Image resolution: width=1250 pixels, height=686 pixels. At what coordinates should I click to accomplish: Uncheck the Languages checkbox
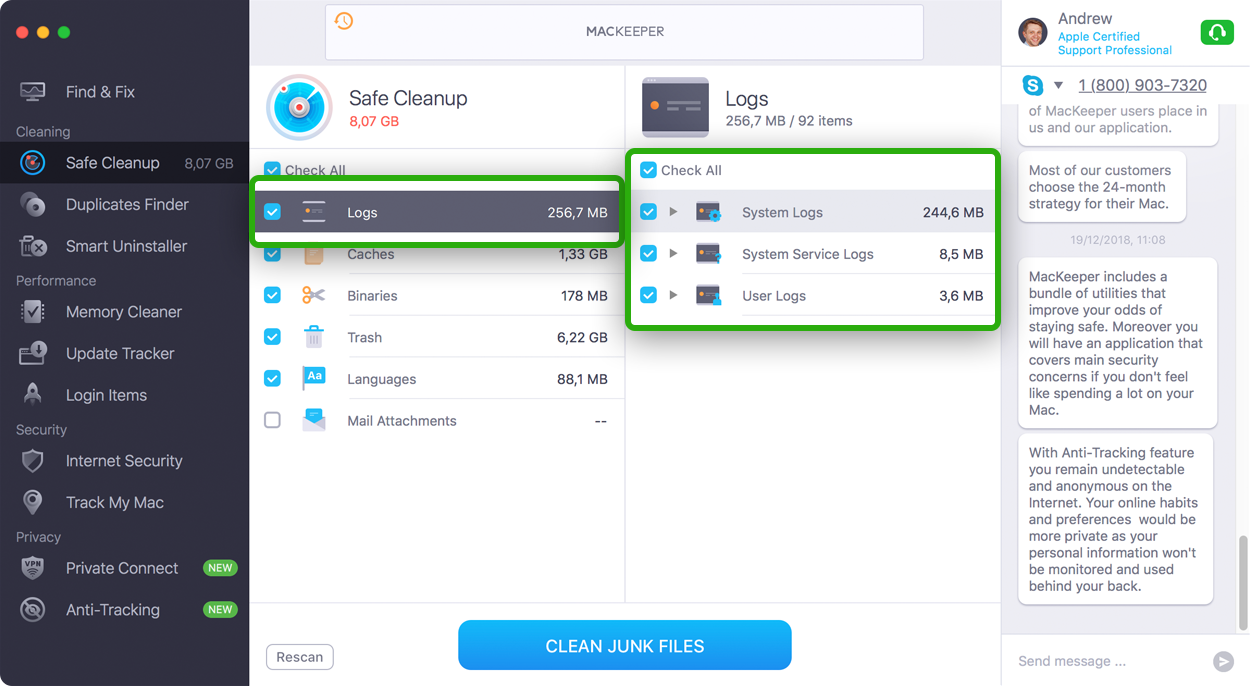(x=272, y=379)
